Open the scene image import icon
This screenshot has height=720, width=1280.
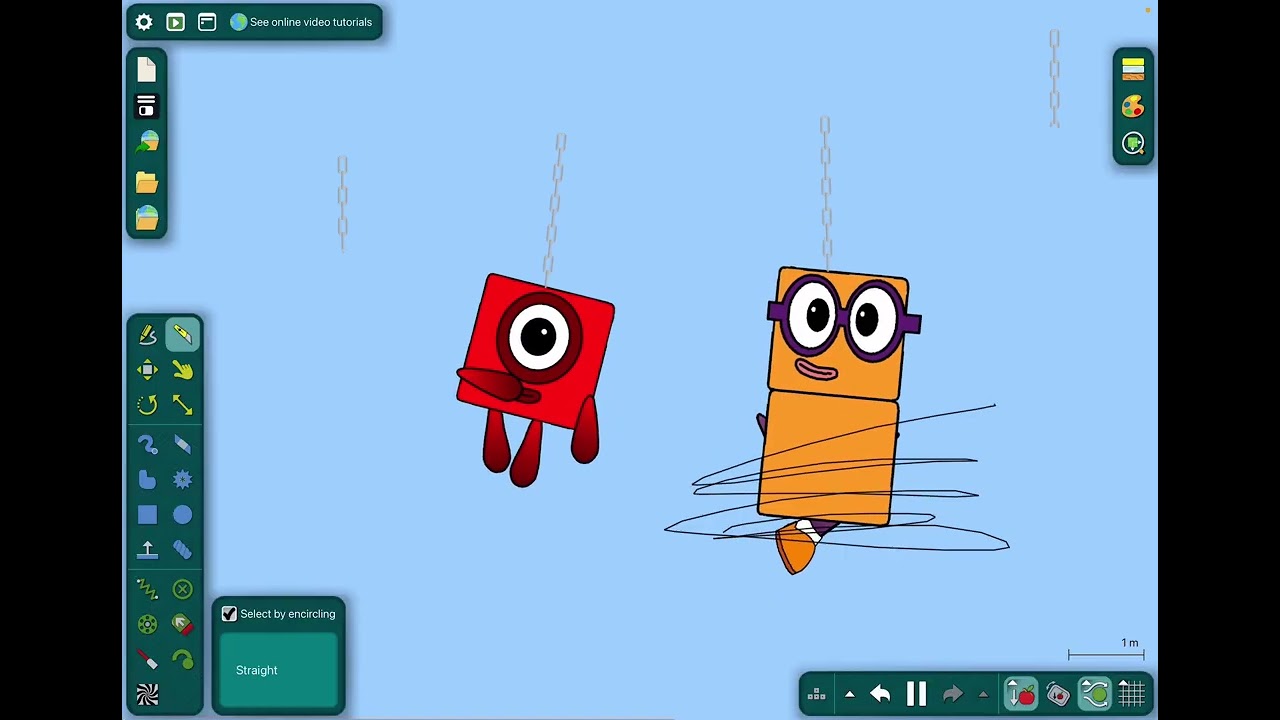point(147,142)
